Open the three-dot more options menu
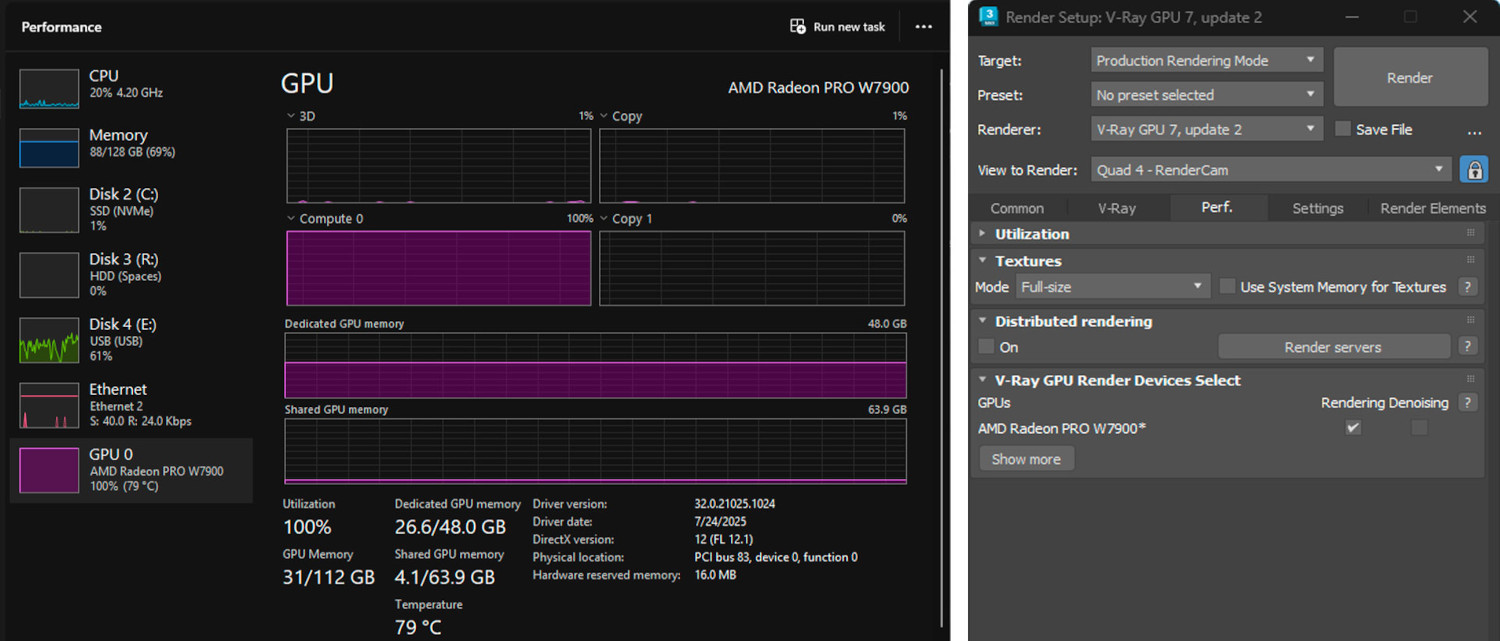This screenshot has height=641, width=1500. coord(924,27)
